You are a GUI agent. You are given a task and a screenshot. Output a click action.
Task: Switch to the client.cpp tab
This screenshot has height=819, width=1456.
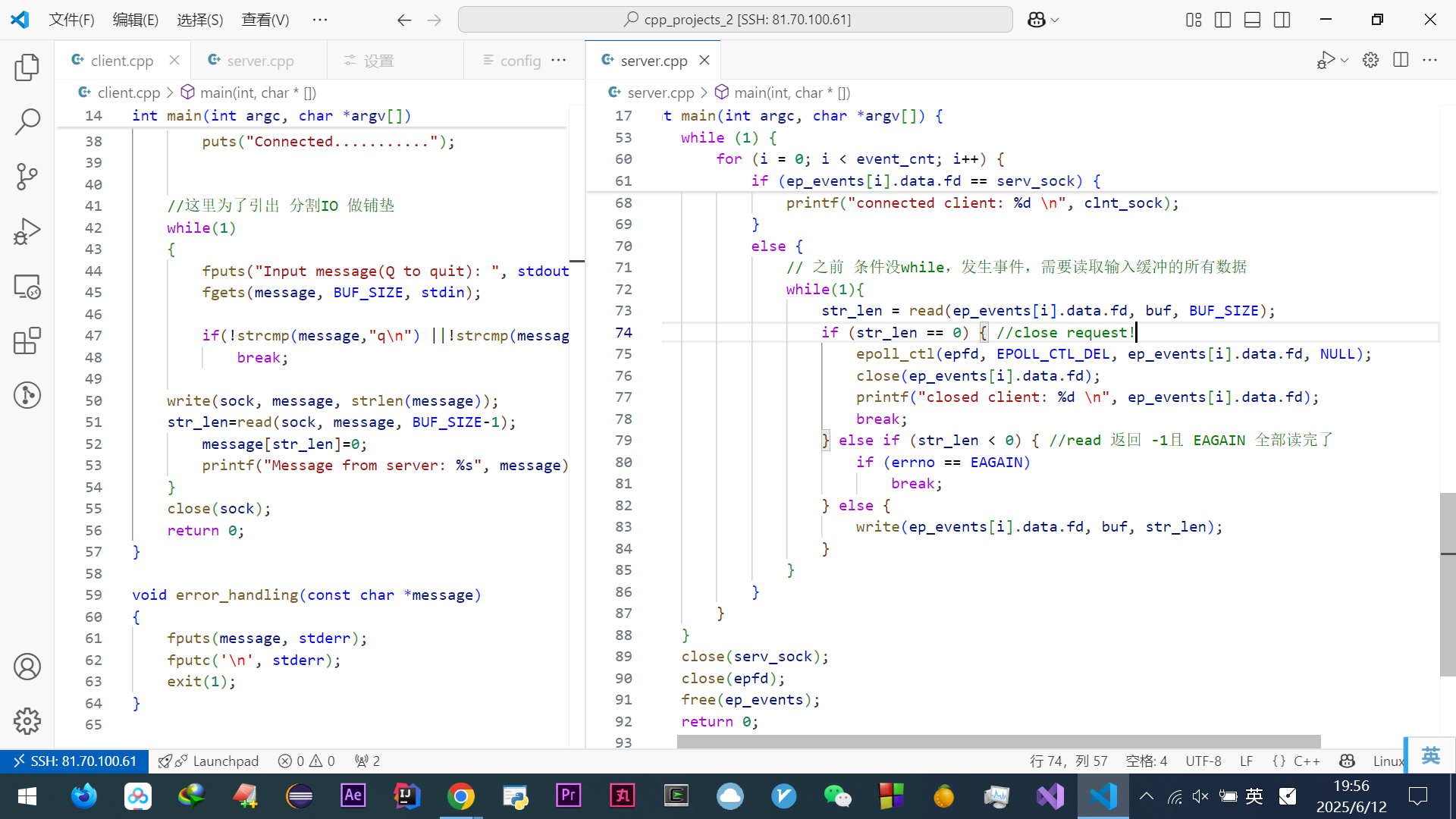pos(121,61)
